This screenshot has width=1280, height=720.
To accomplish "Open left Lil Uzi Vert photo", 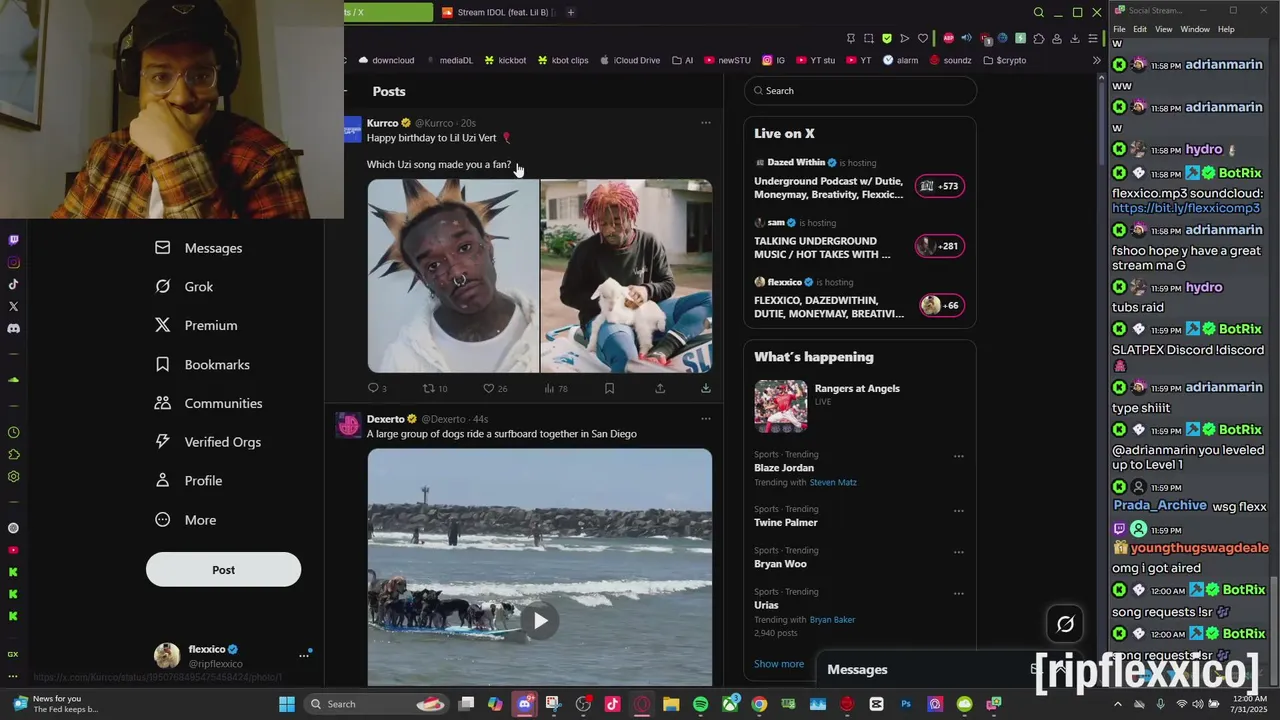I will [x=453, y=276].
